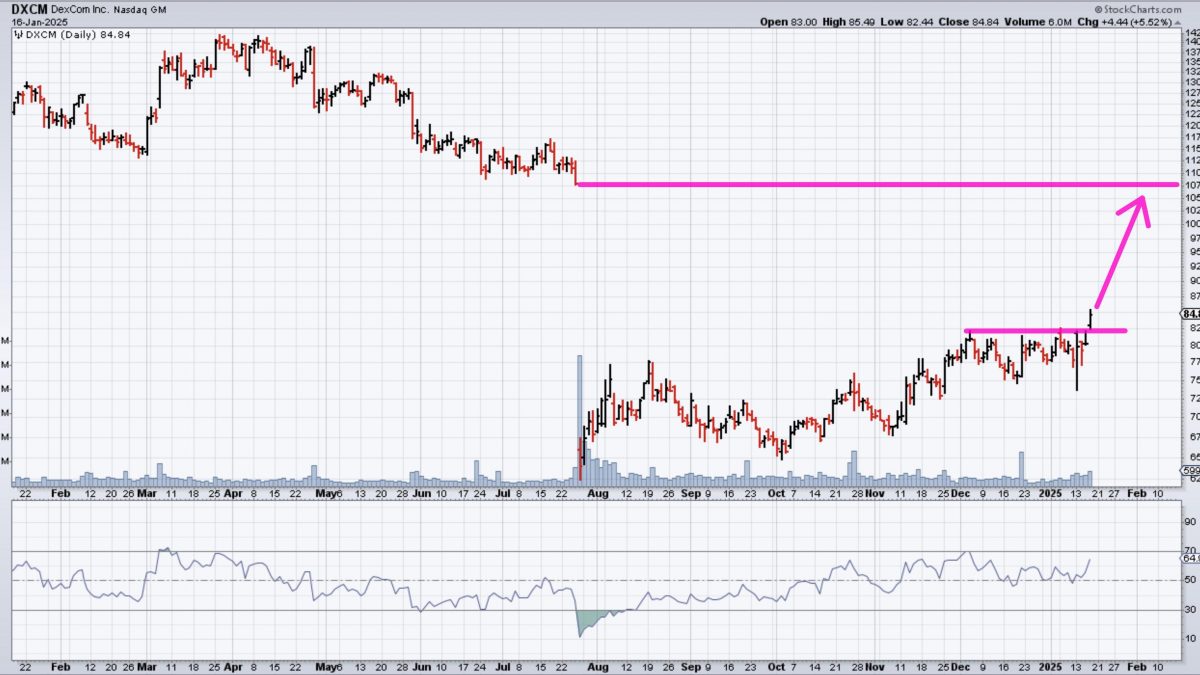This screenshot has height=675, width=1200.
Task: Click the 50 label on the RSI axis
Action: 1191,580
